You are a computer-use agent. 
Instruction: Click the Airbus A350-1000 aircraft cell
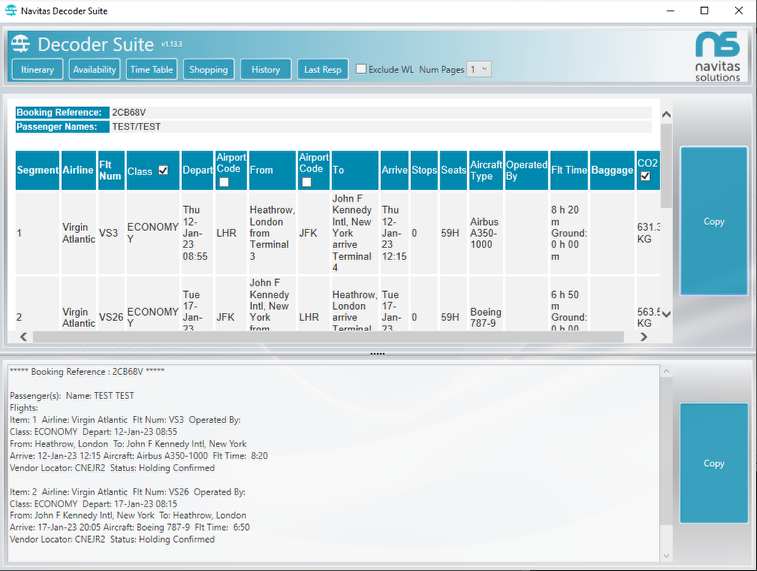click(x=486, y=233)
